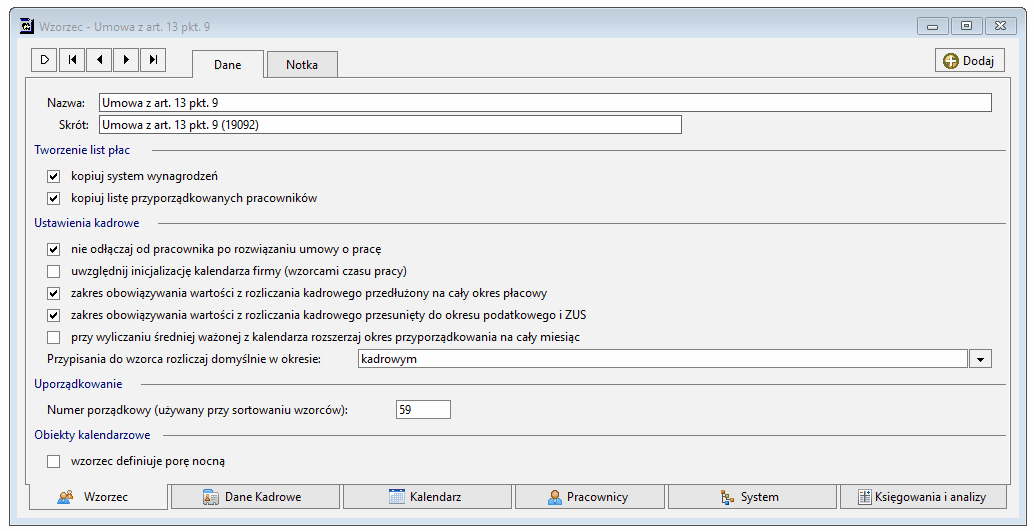Viewport: 1034px width, 531px height.
Task: Uncheck kopiuj system wynagrodzeń
Action: tap(53, 176)
